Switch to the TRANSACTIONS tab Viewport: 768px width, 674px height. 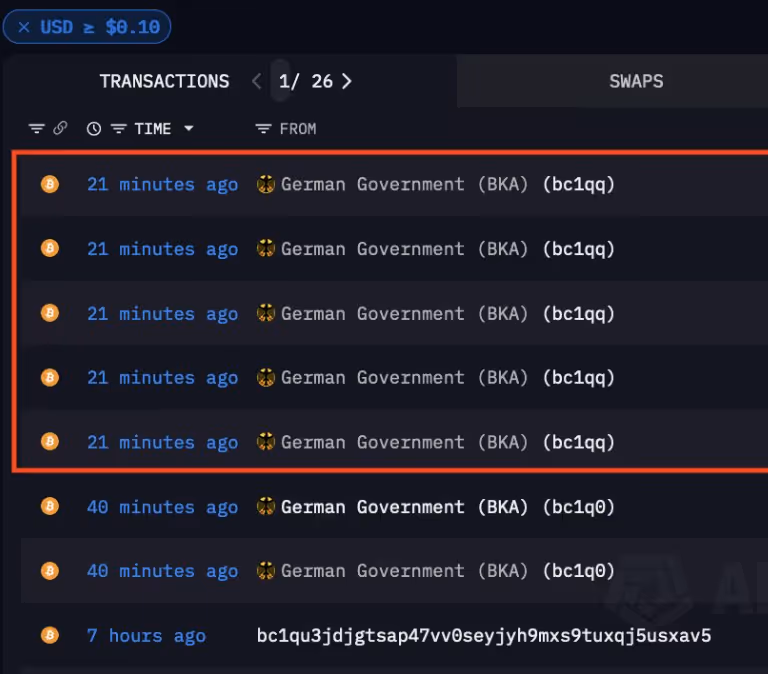click(x=164, y=81)
